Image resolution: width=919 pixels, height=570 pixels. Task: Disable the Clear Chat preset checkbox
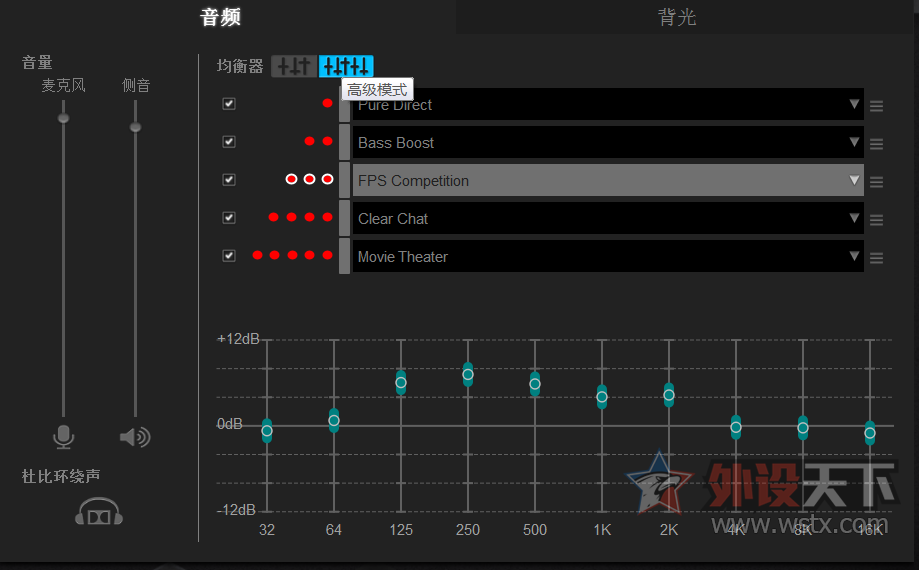[229, 218]
